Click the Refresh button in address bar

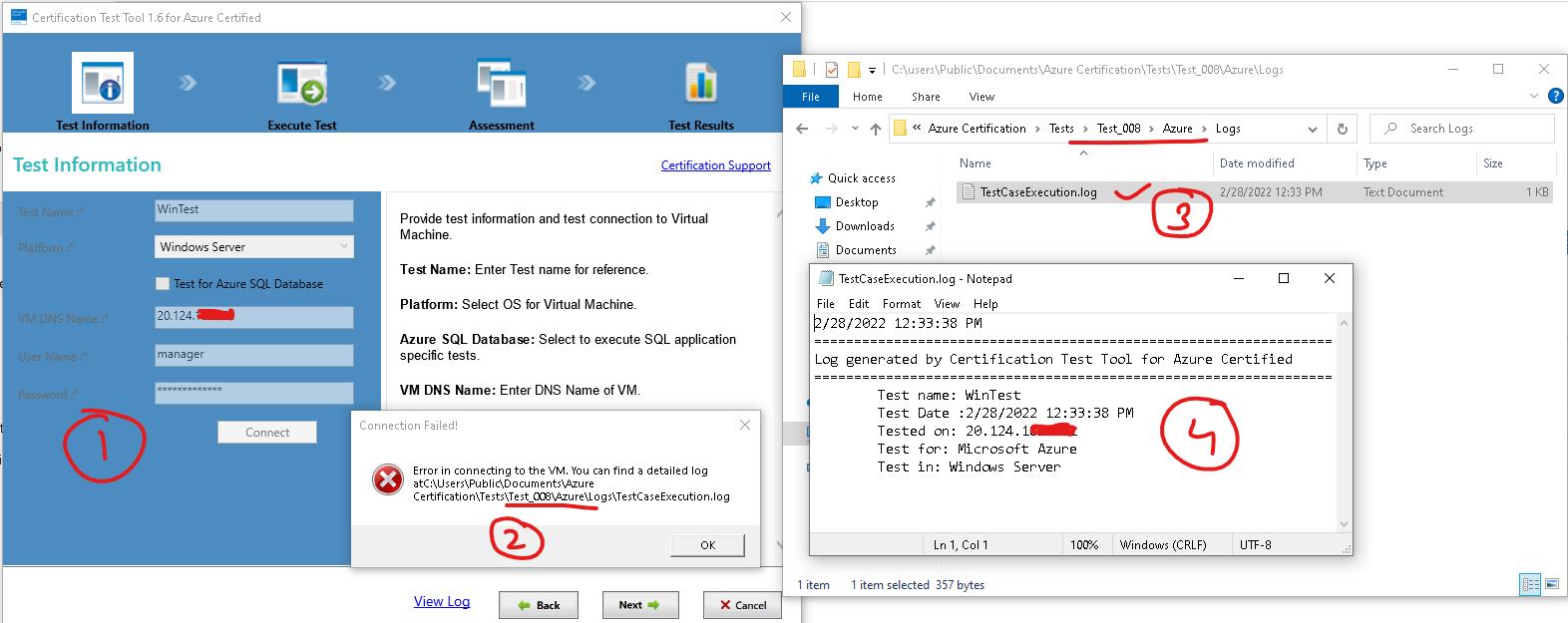(x=1343, y=129)
